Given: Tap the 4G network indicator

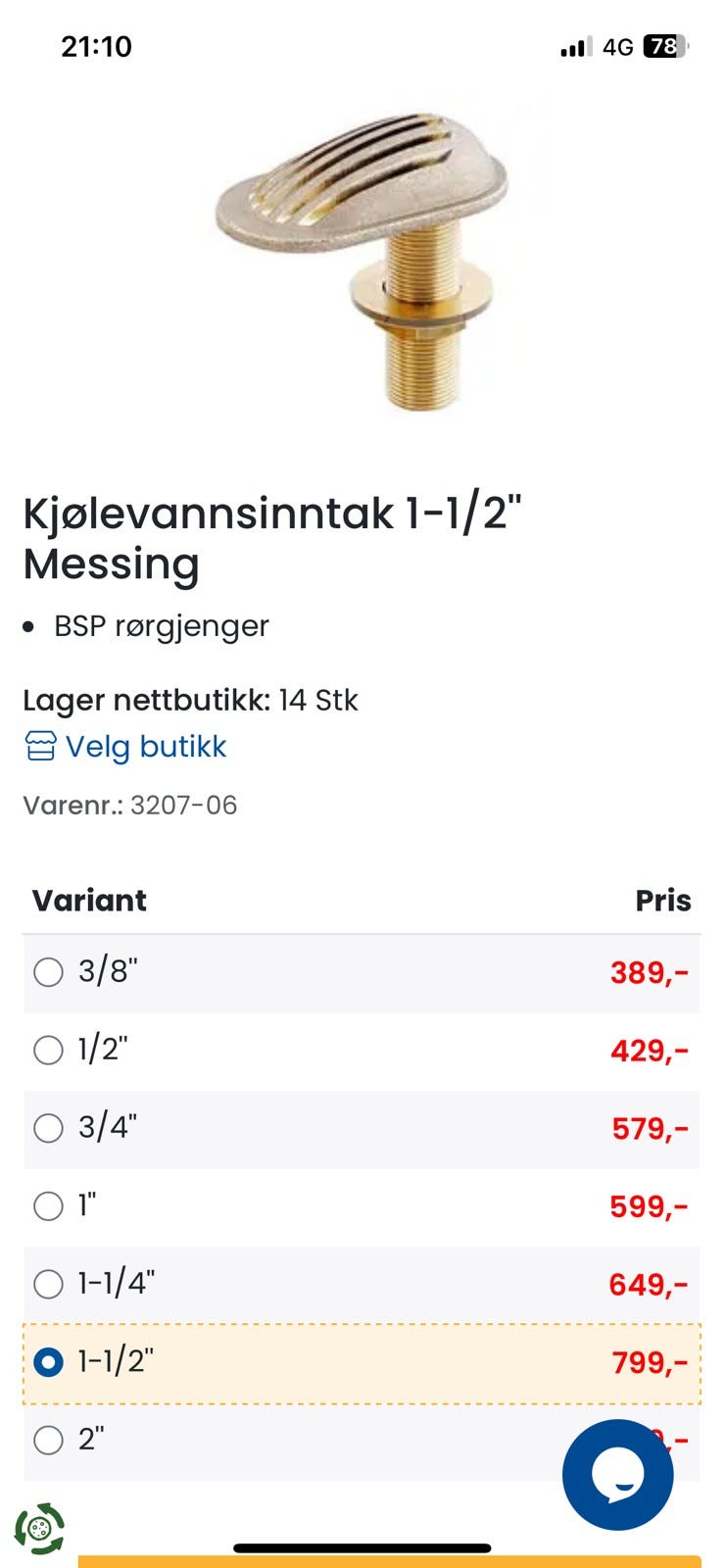Looking at the screenshot, I should point(617,46).
